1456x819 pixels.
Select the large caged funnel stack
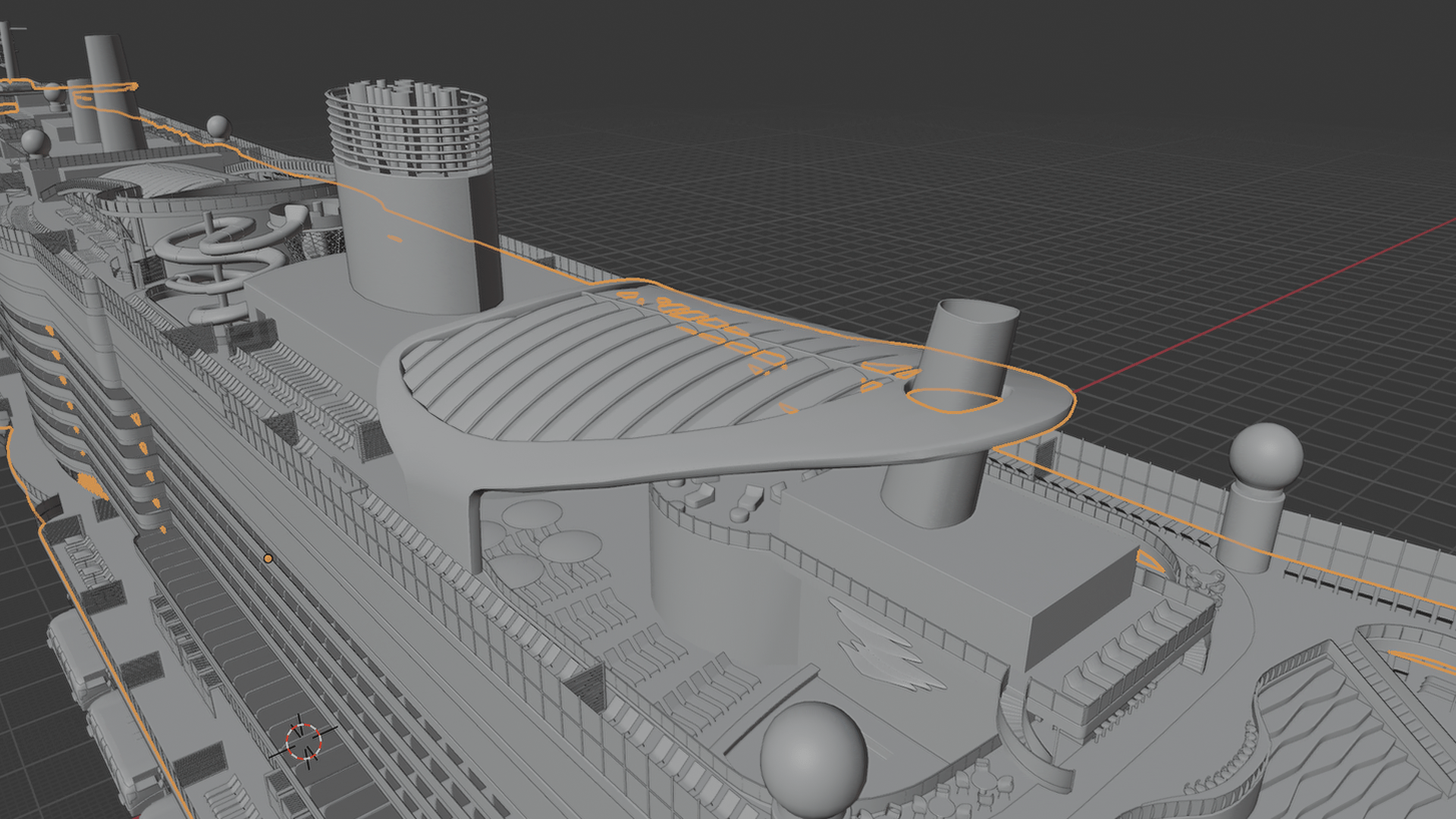tap(415, 196)
